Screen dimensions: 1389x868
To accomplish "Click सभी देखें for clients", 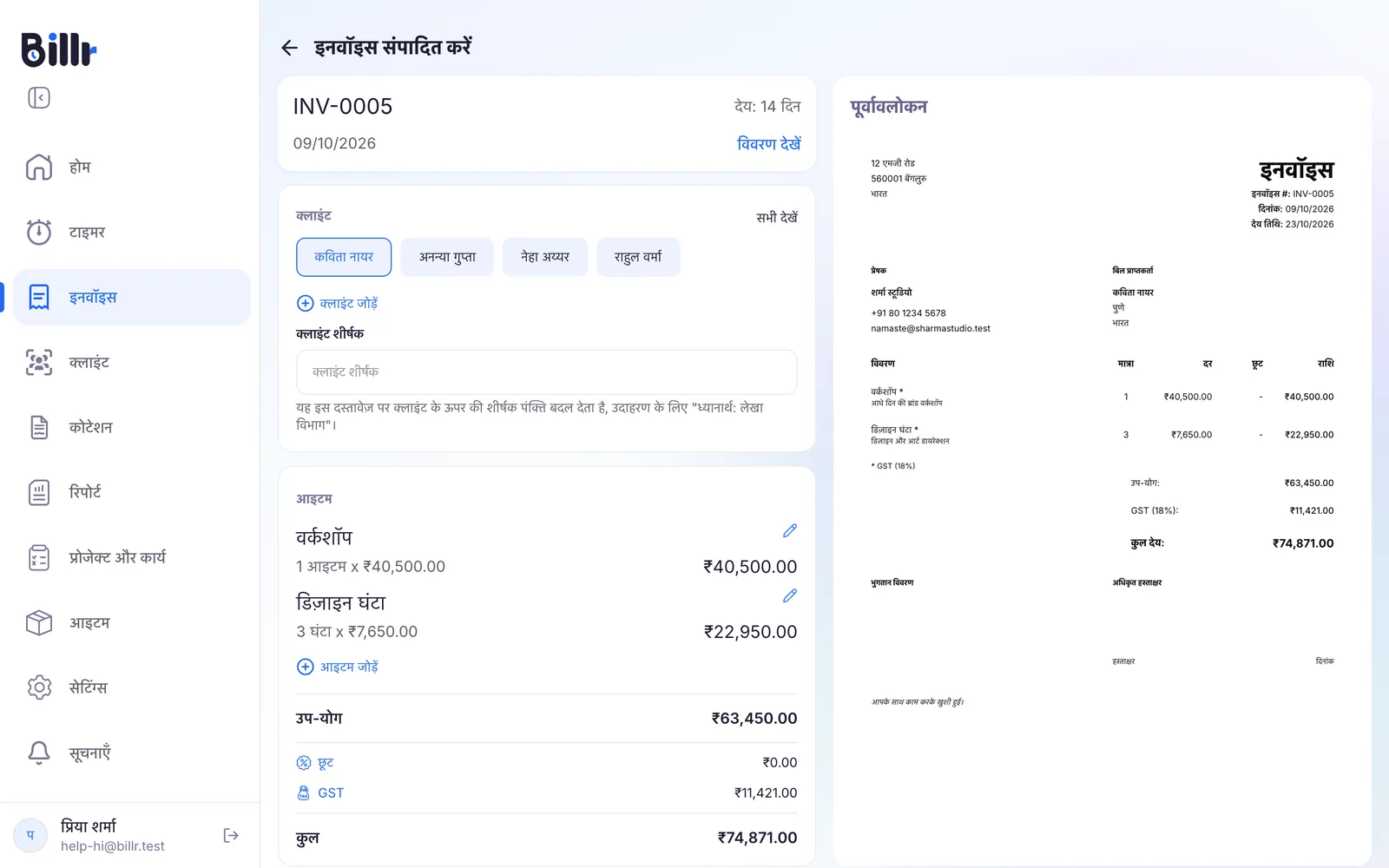I will [x=776, y=217].
